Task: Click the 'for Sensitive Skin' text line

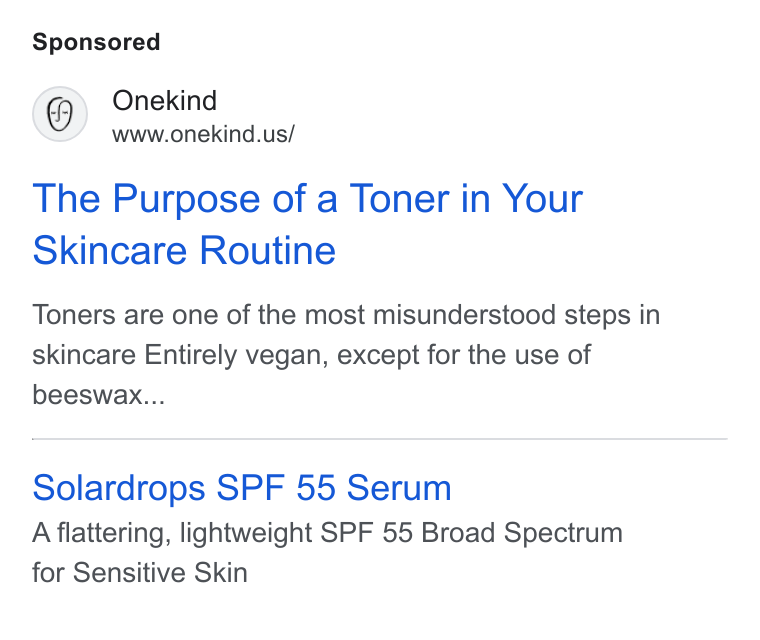Action: point(140,573)
